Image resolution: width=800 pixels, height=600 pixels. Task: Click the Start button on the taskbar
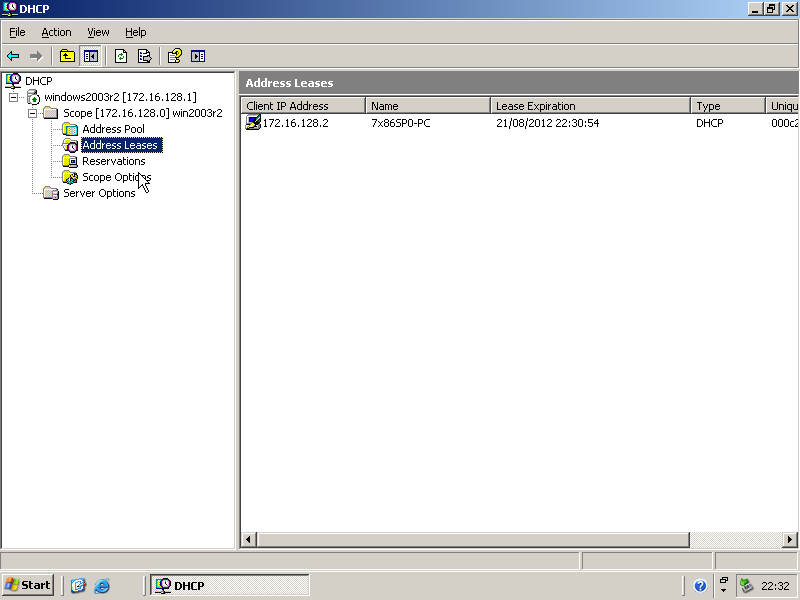pos(28,585)
